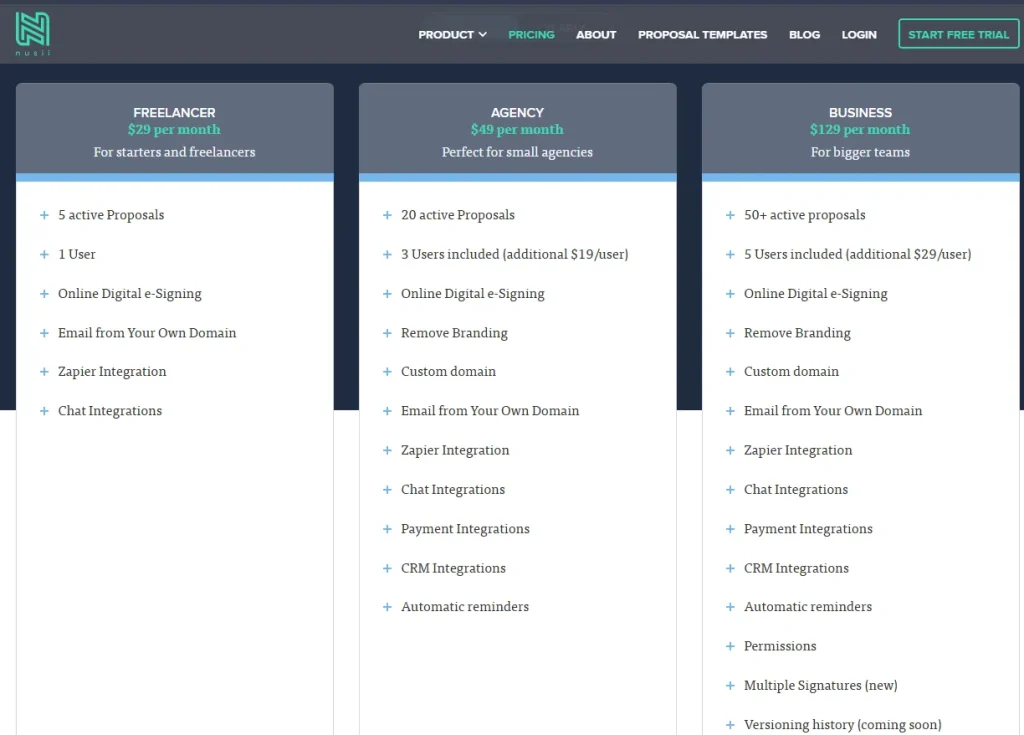Expand the Product dropdown menu
Viewport: 1024px width, 735px height.
click(452, 35)
